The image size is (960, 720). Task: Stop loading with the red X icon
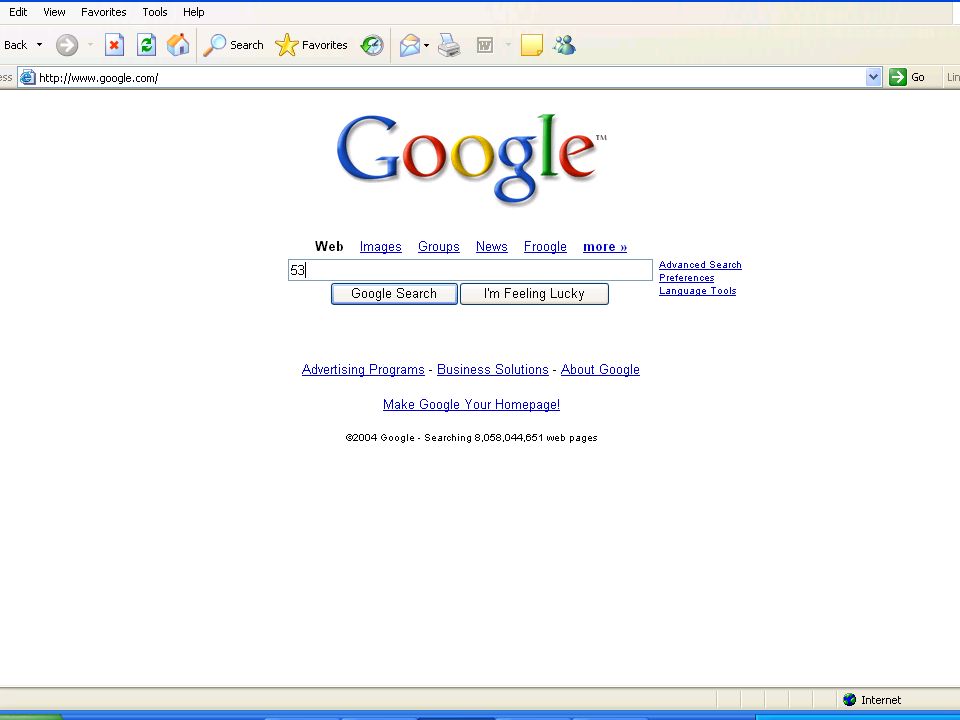tap(114, 45)
